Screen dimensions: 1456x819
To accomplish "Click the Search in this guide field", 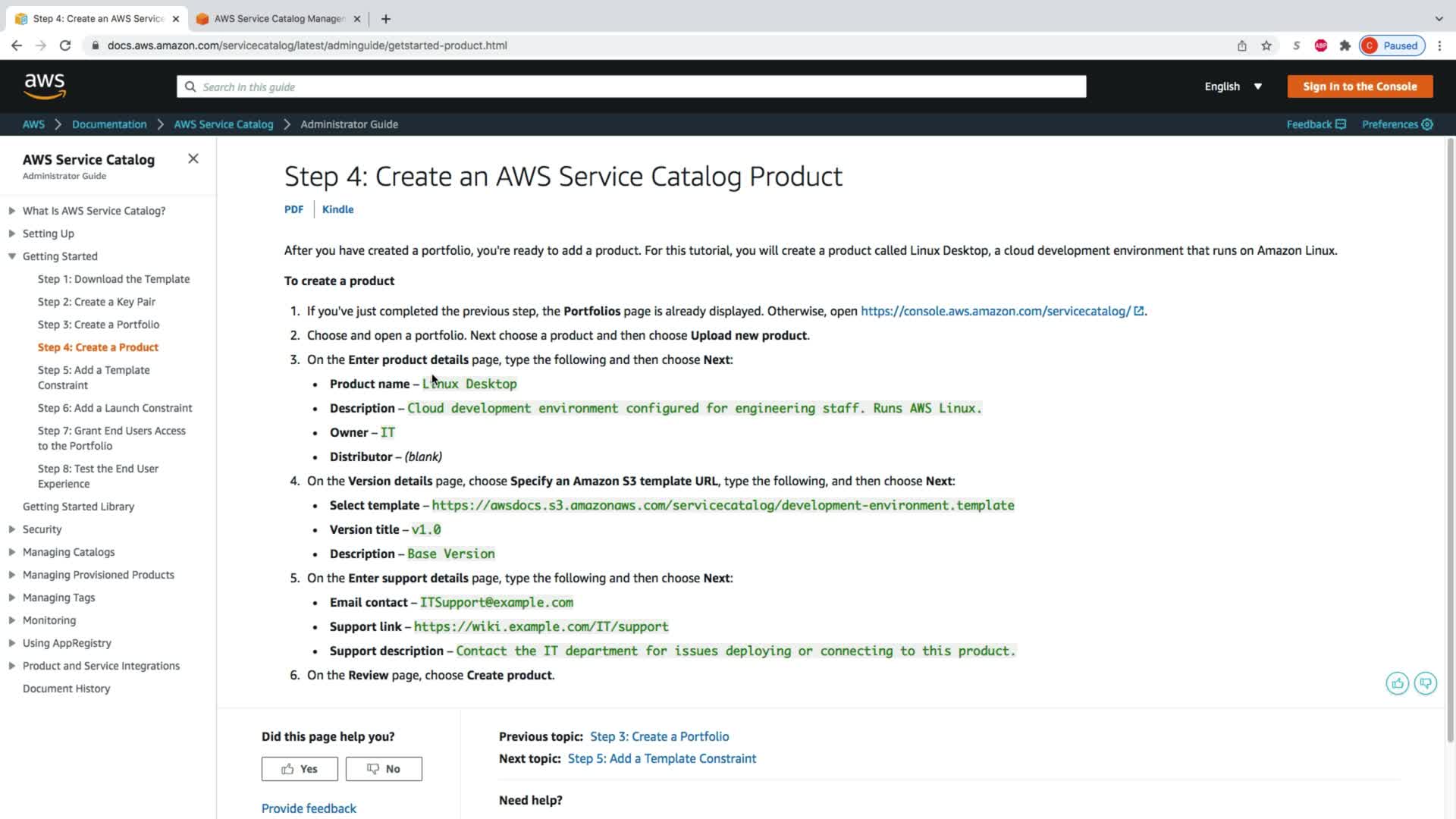I will point(631,86).
